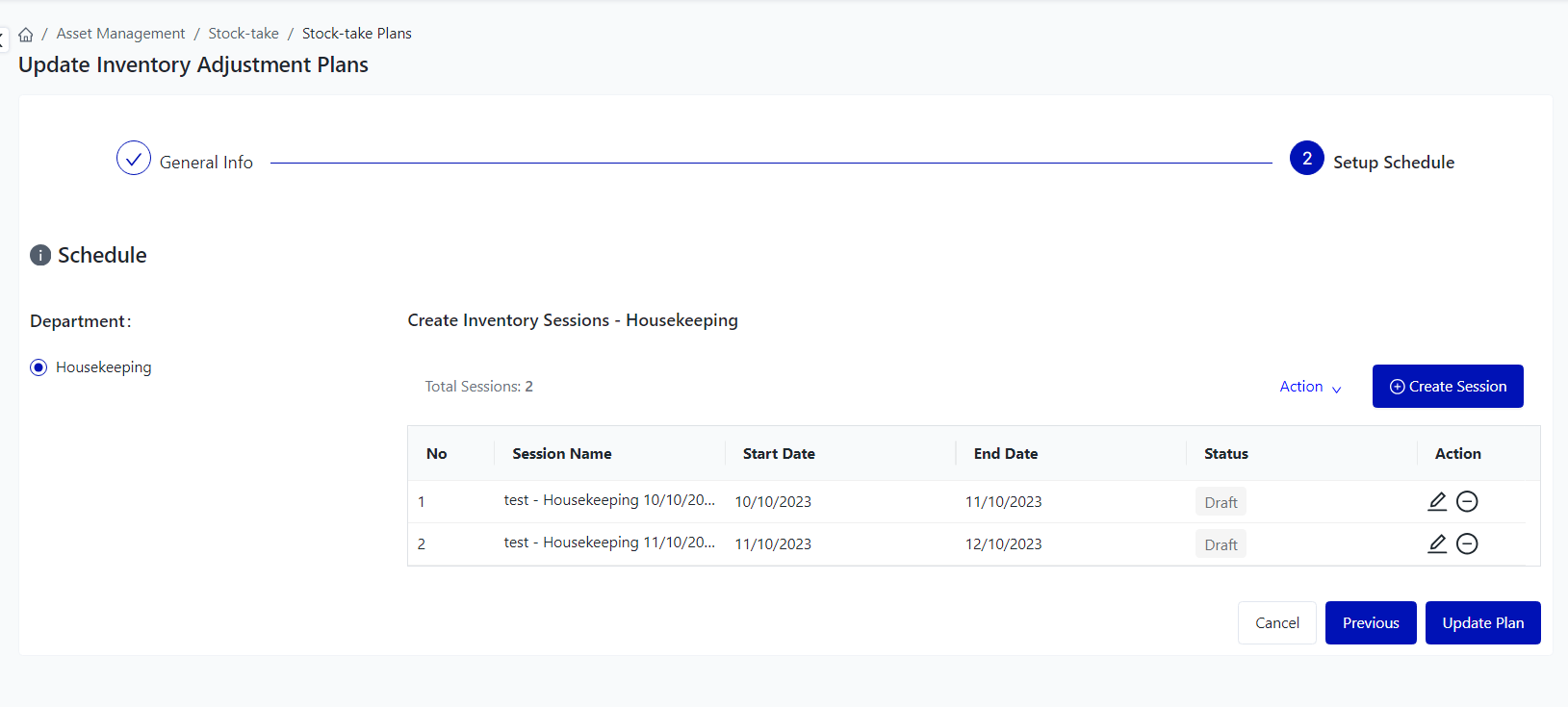Click the home icon in breadcrumb
Screen dimensions: 1568x707
(26, 35)
